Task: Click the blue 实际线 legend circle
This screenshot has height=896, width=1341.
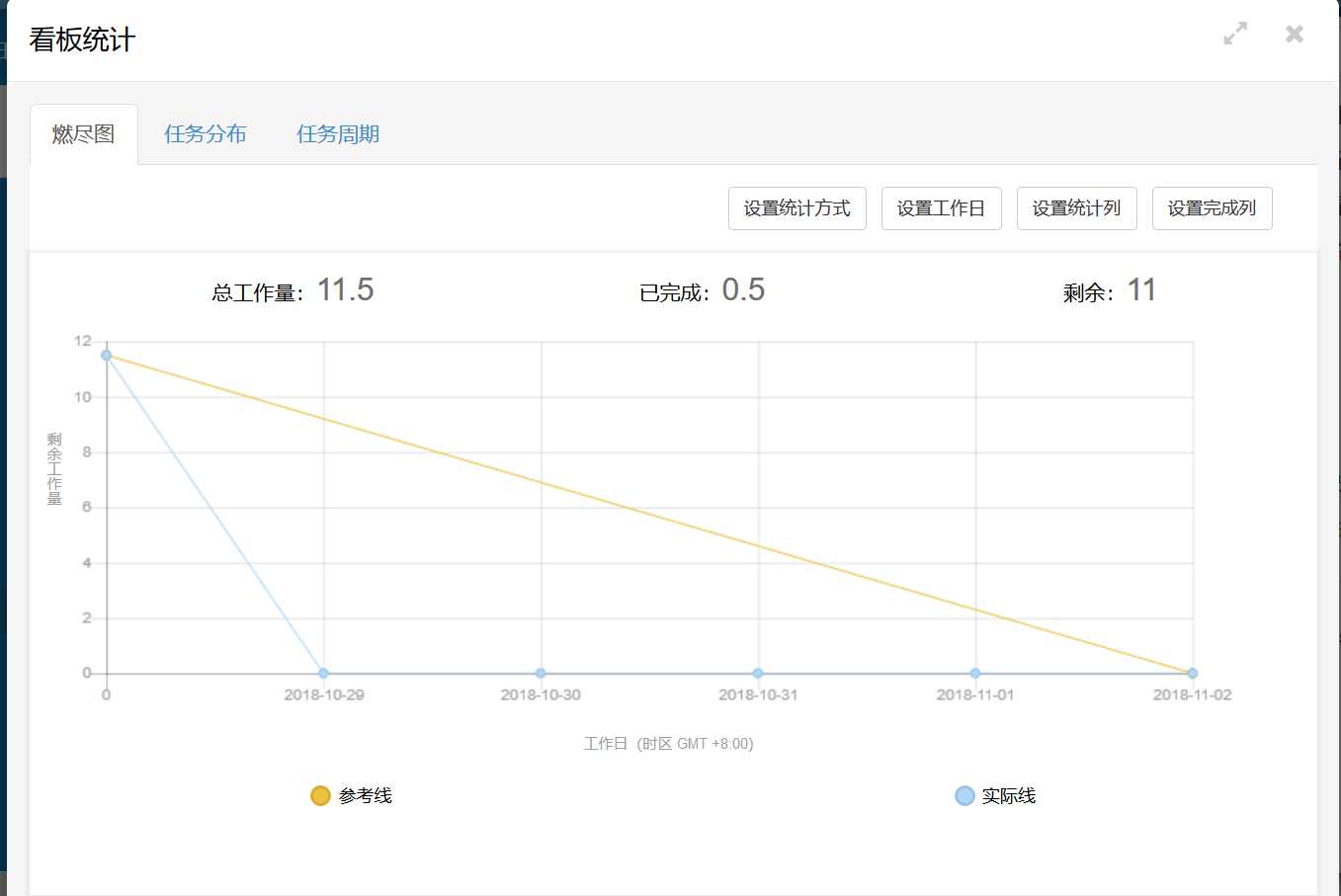Action: [964, 796]
